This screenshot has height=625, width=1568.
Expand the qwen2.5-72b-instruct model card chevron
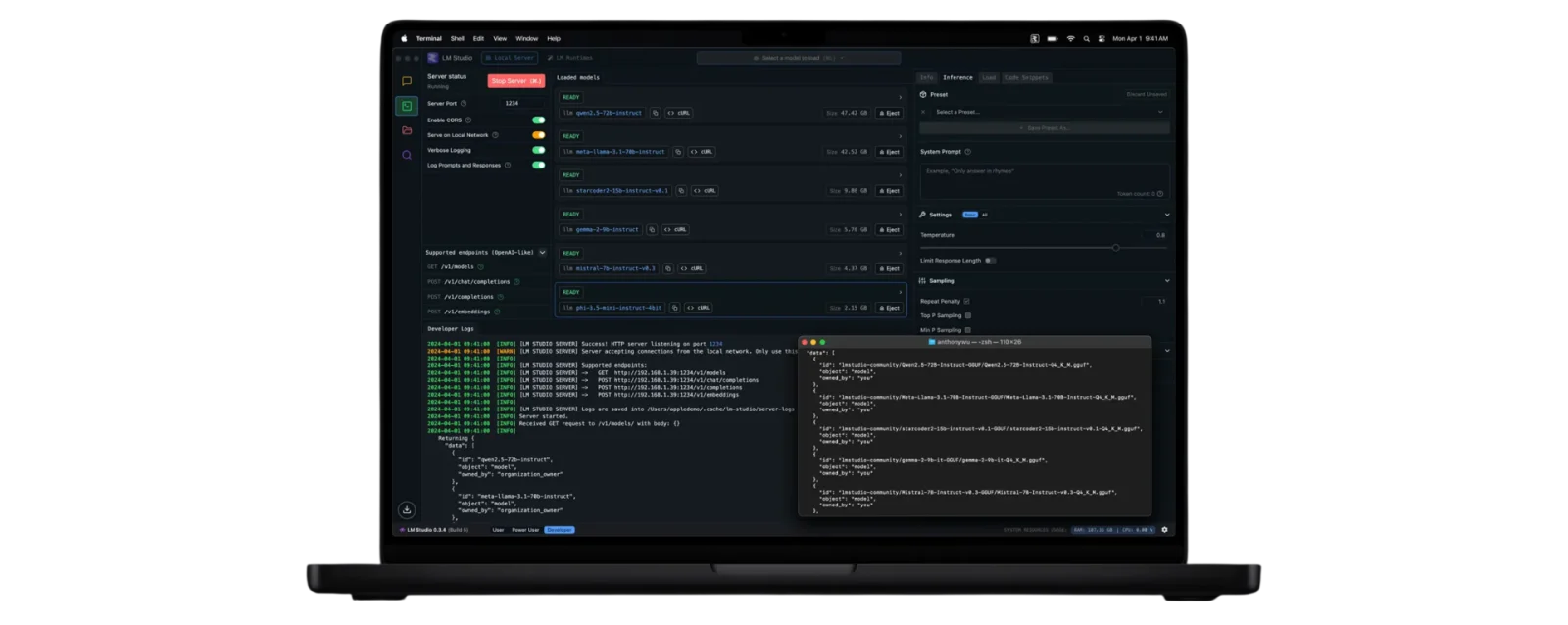click(x=900, y=97)
